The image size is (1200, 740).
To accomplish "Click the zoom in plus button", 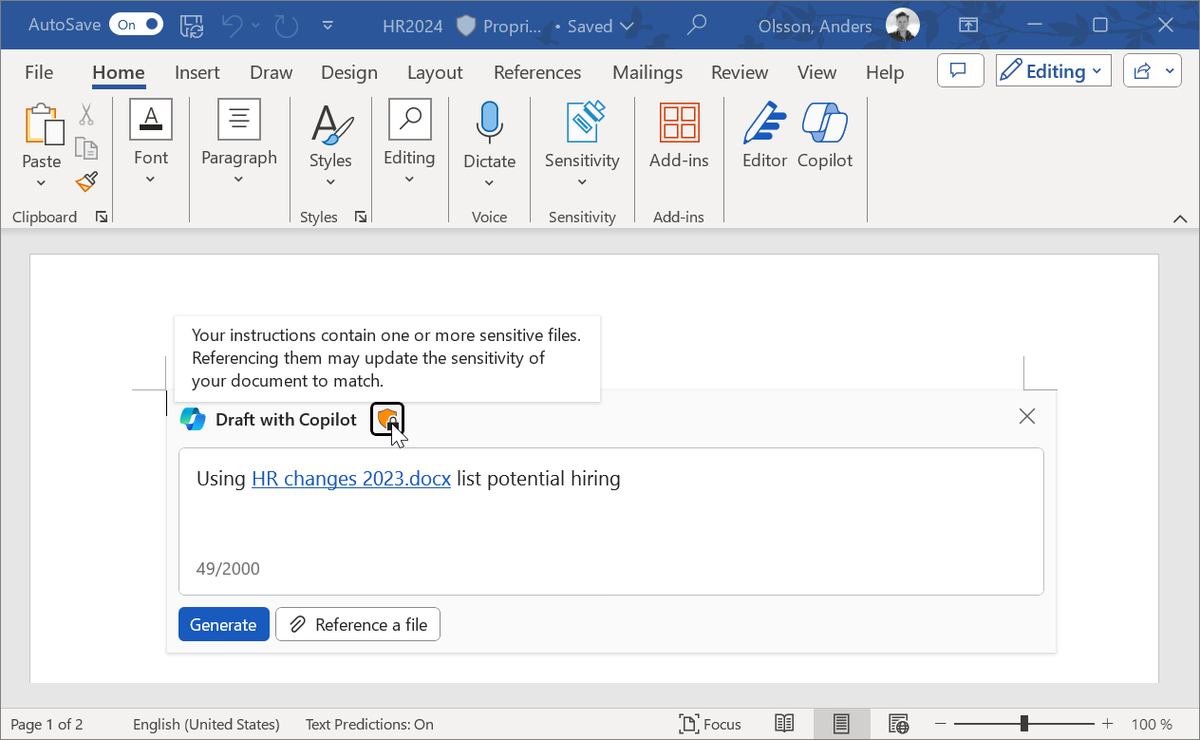I will 1107,723.
